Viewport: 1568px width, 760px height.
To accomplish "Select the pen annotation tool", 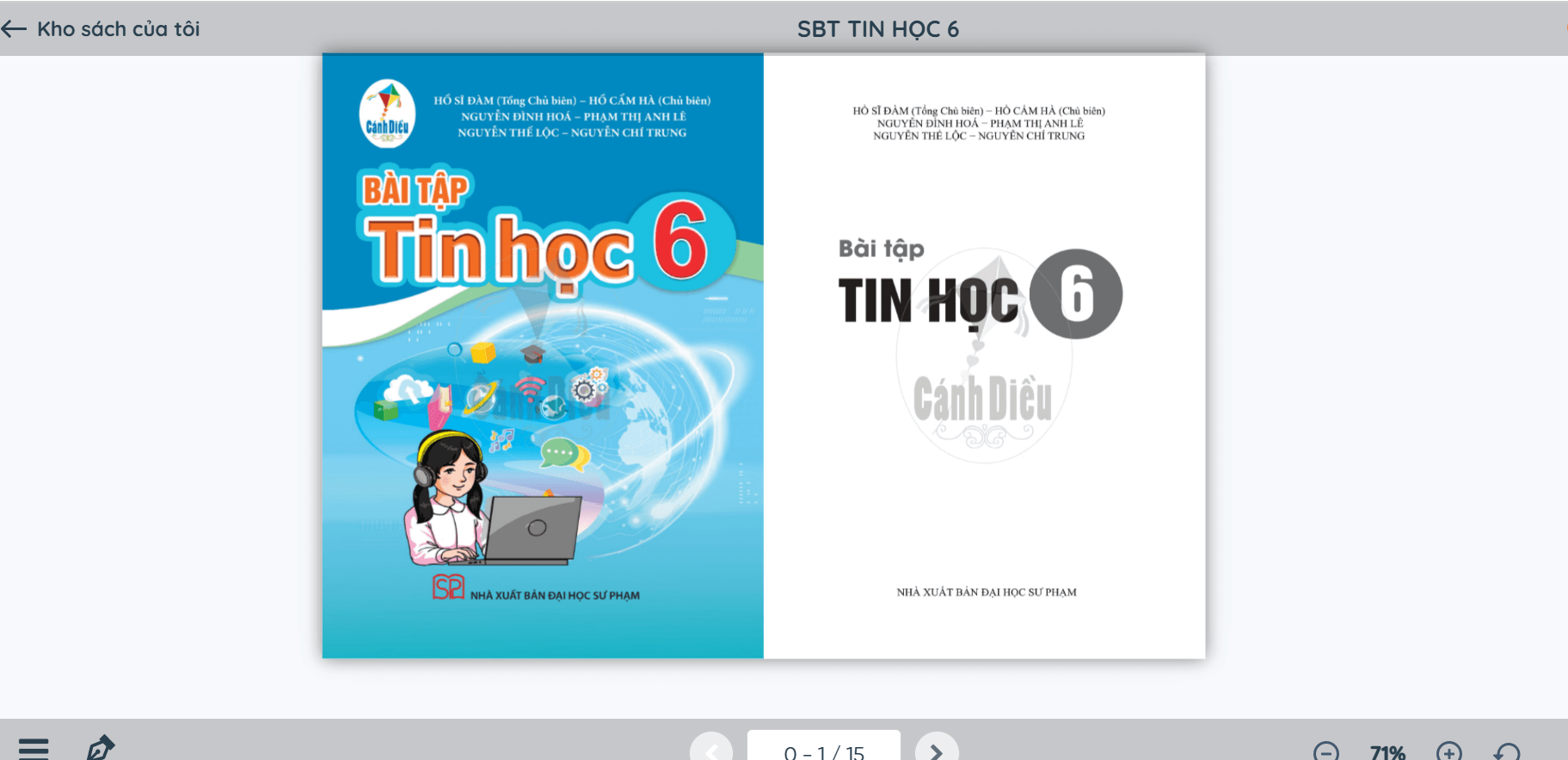I will [100, 748].
